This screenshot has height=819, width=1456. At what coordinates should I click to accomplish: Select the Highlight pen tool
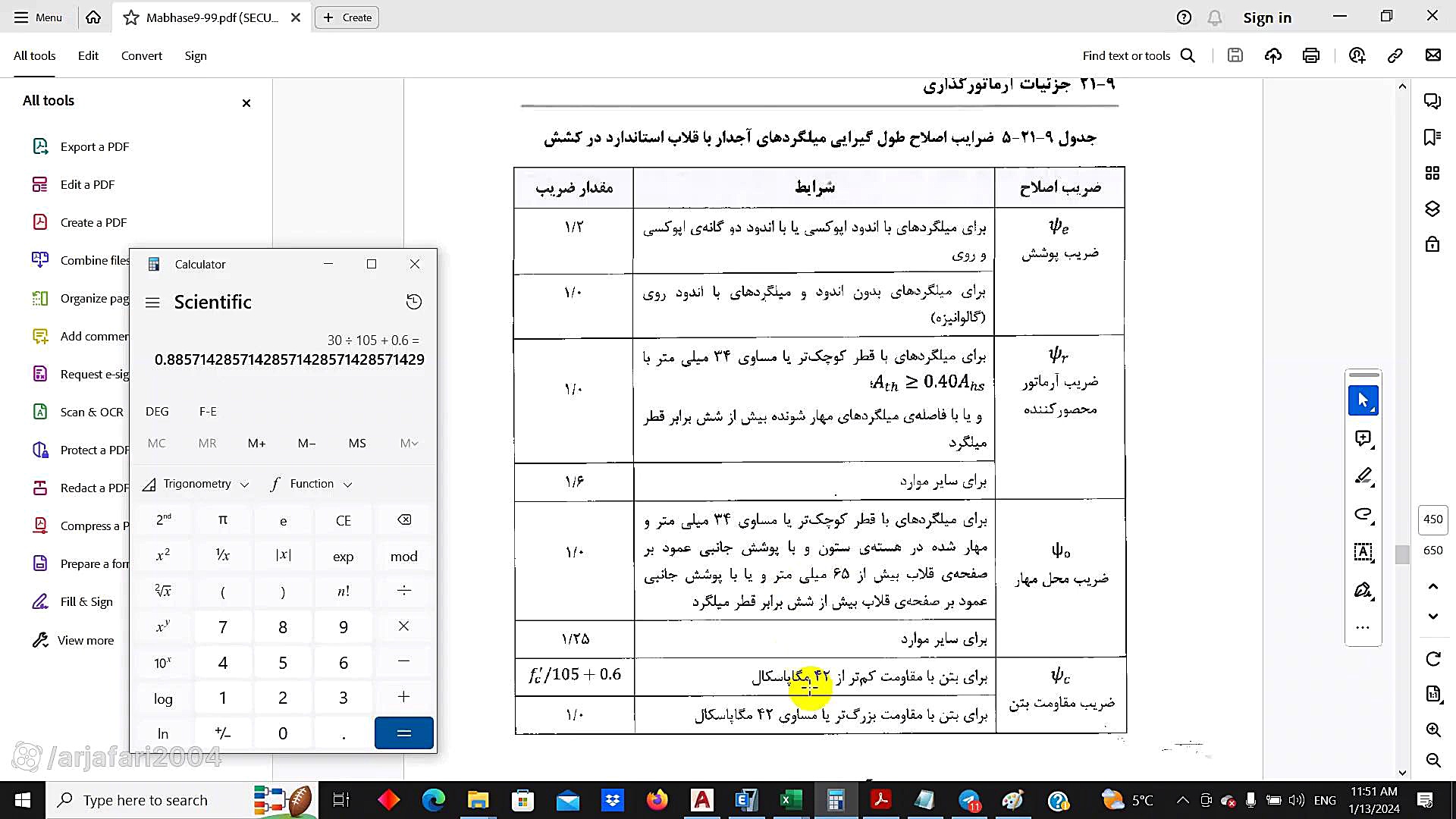[x=1363, y=476]
